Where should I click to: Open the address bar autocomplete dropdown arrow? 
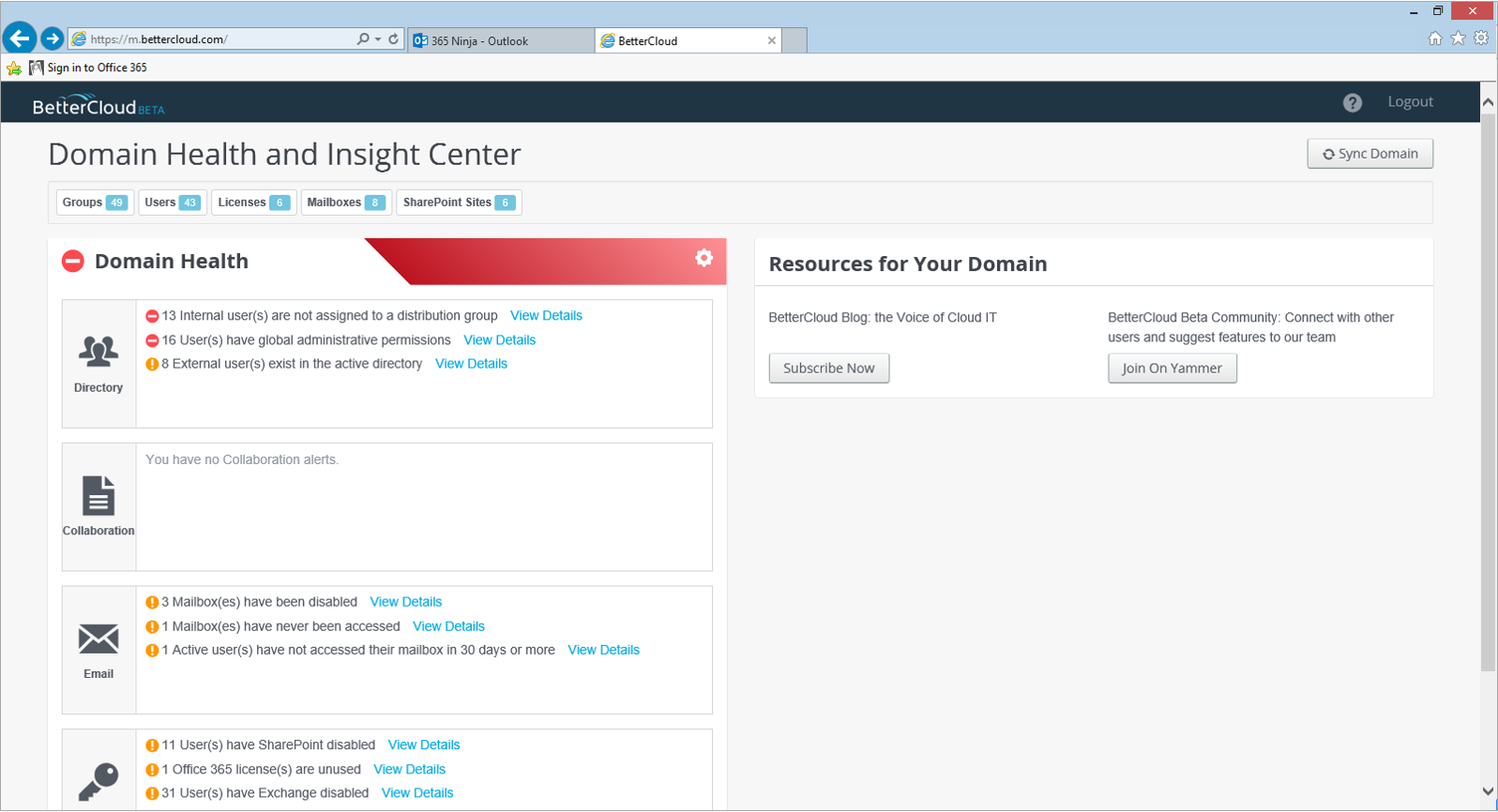[378, 39]
